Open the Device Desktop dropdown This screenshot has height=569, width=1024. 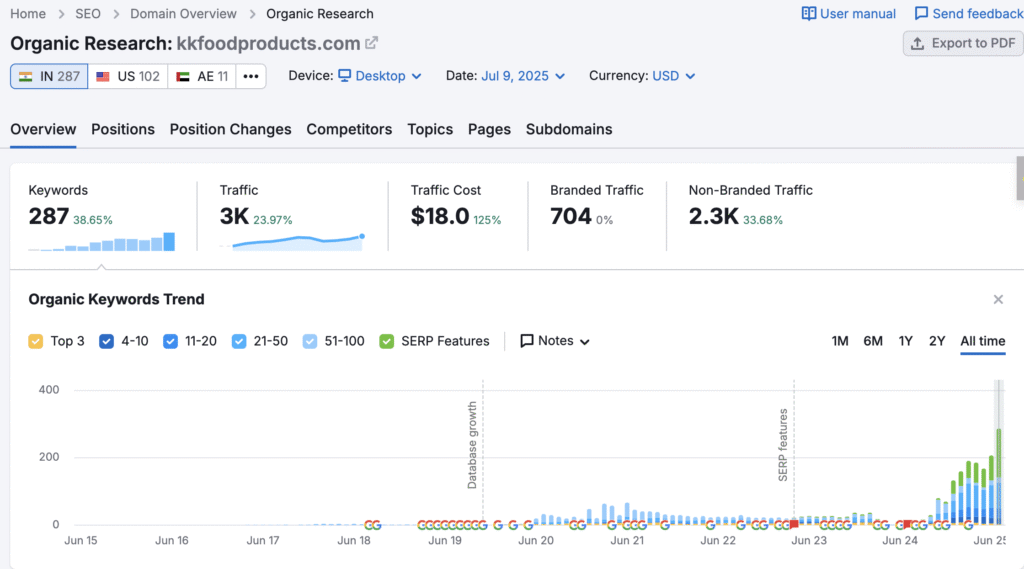pyautogui.click(x=380, y=76)
